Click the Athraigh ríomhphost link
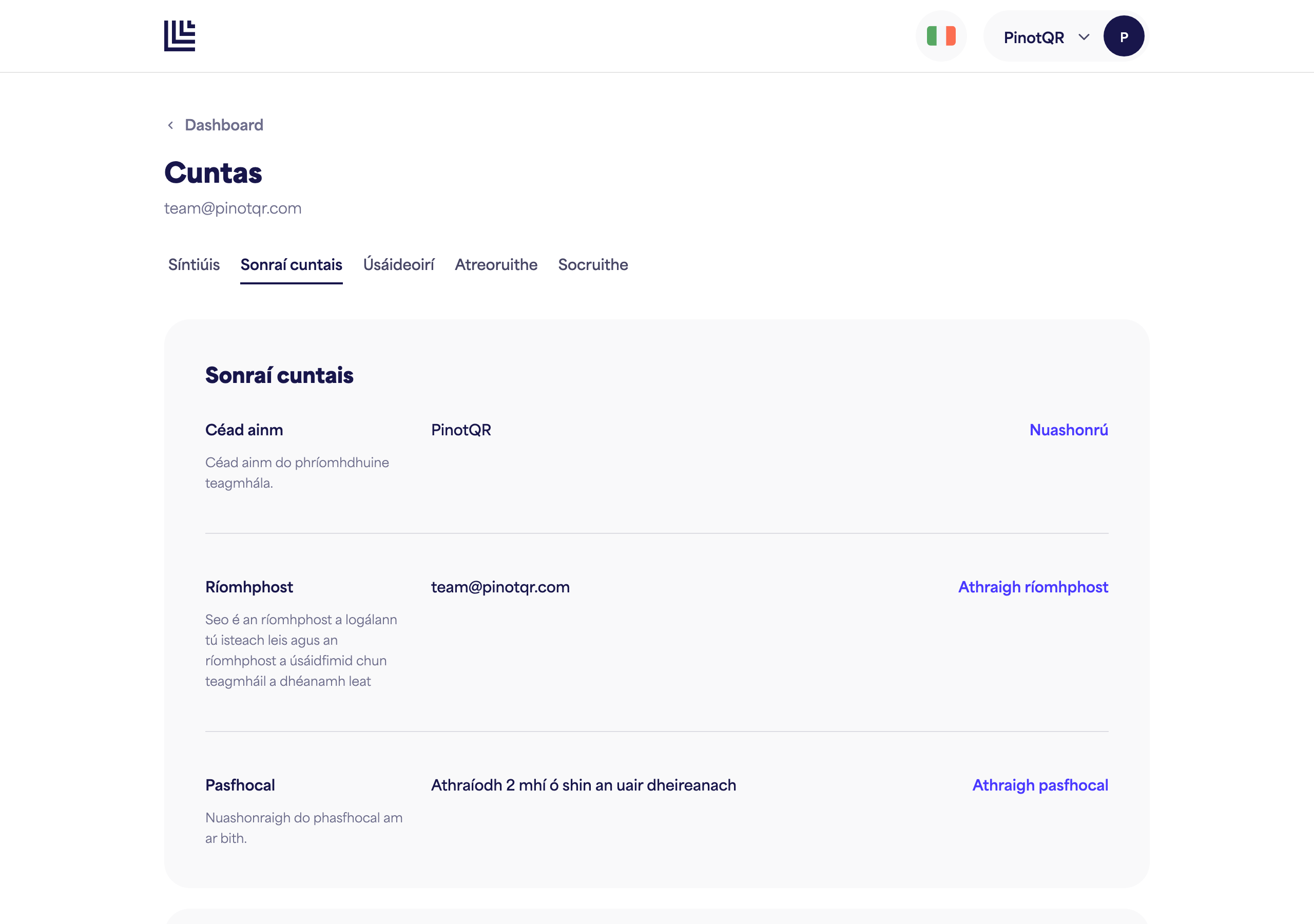This screenshot has height=924, width=1314. [x=1033, y=587]
